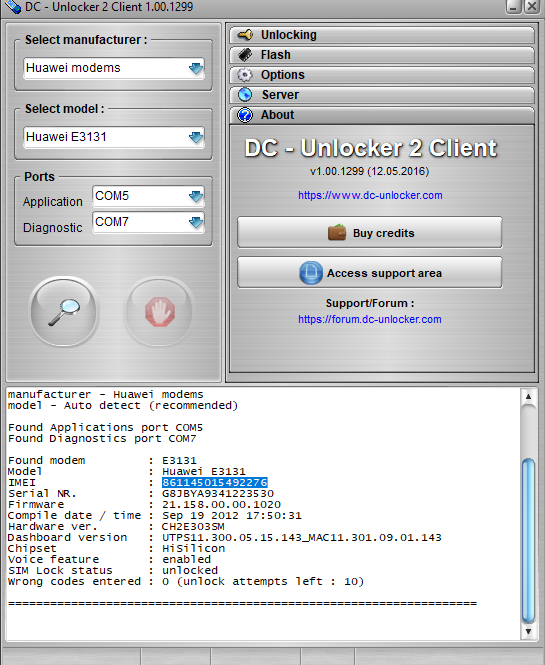The height and width of the screenshot is (665, 545).
Task: Open the Select manufacturer dropdown arrow
Action: (x=196, y=68)
